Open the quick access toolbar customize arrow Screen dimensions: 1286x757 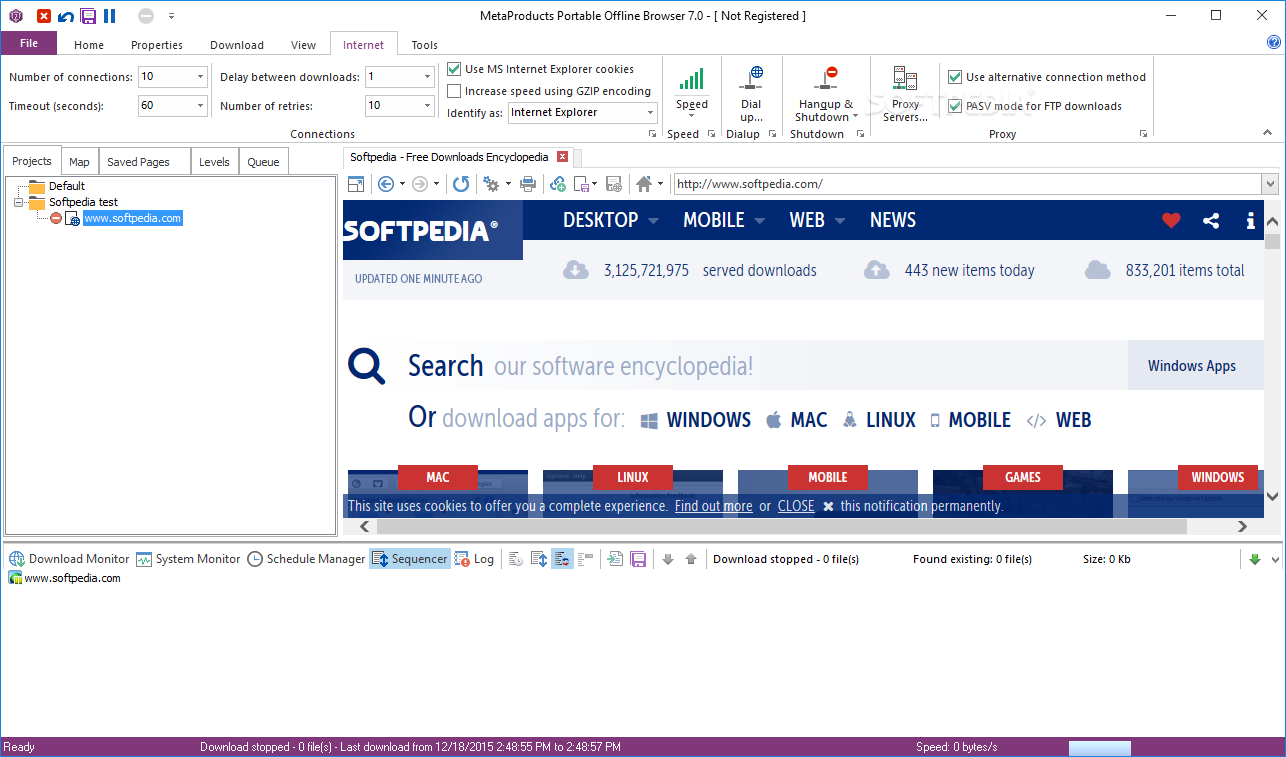point(171,16)
